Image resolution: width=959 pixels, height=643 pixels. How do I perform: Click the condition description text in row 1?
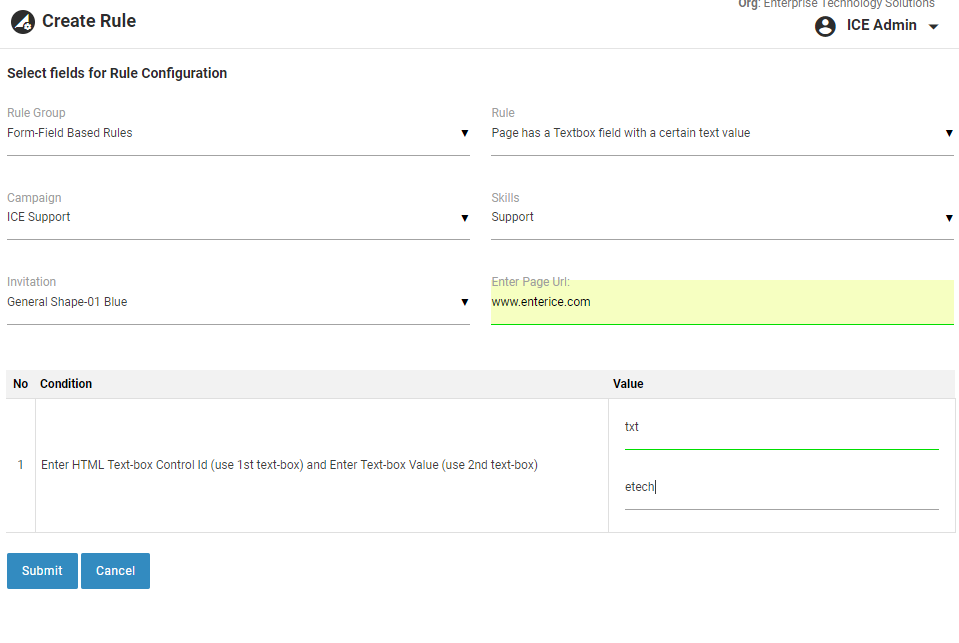point(289,465)
